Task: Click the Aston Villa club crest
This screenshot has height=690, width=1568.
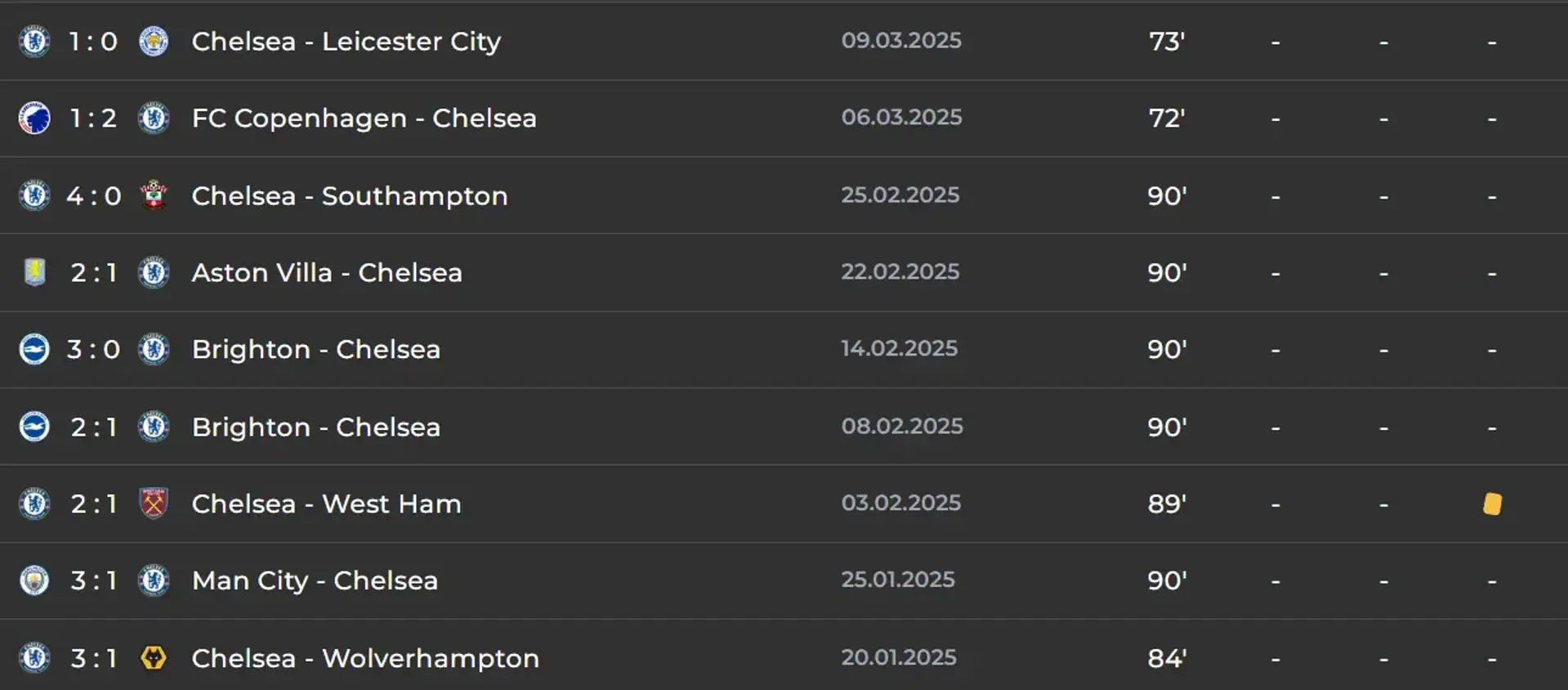Action: coord(34,272)
